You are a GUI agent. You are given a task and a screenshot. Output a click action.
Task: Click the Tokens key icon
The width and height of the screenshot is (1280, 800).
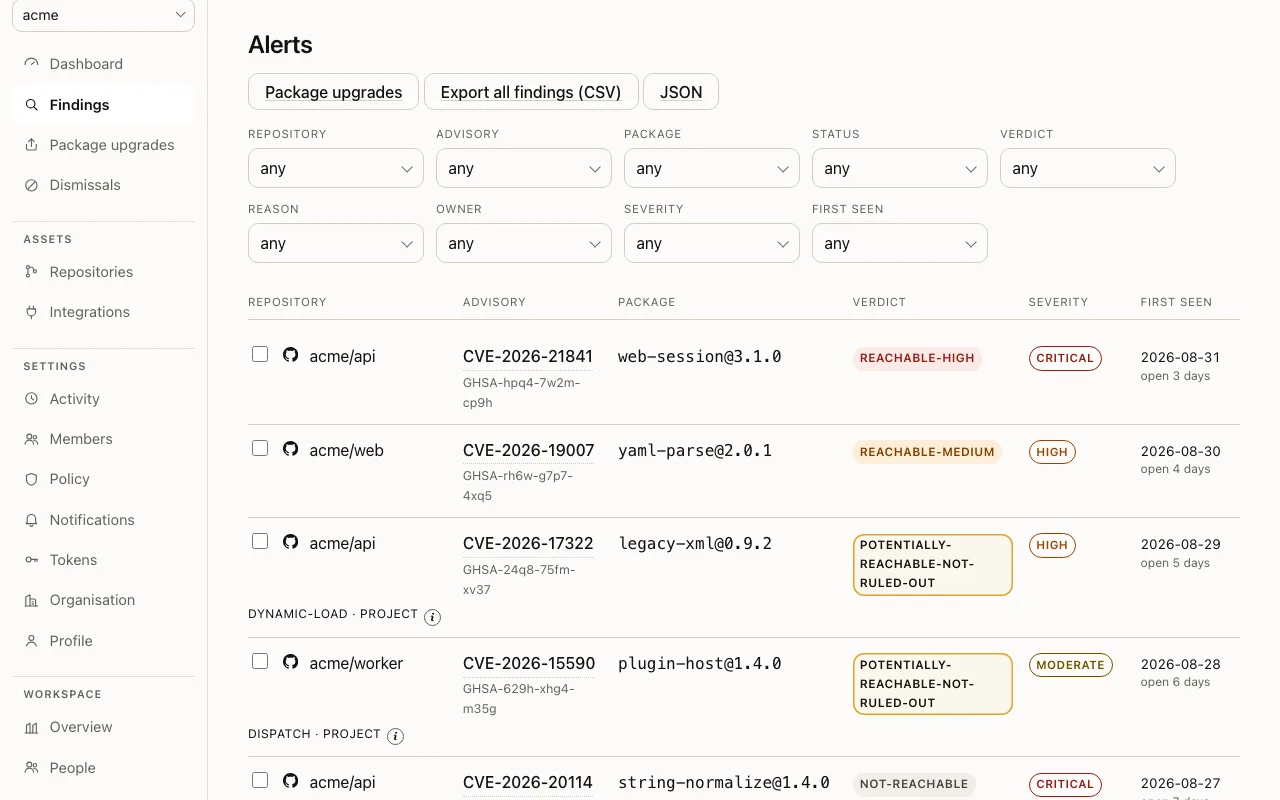pos(32,560)
